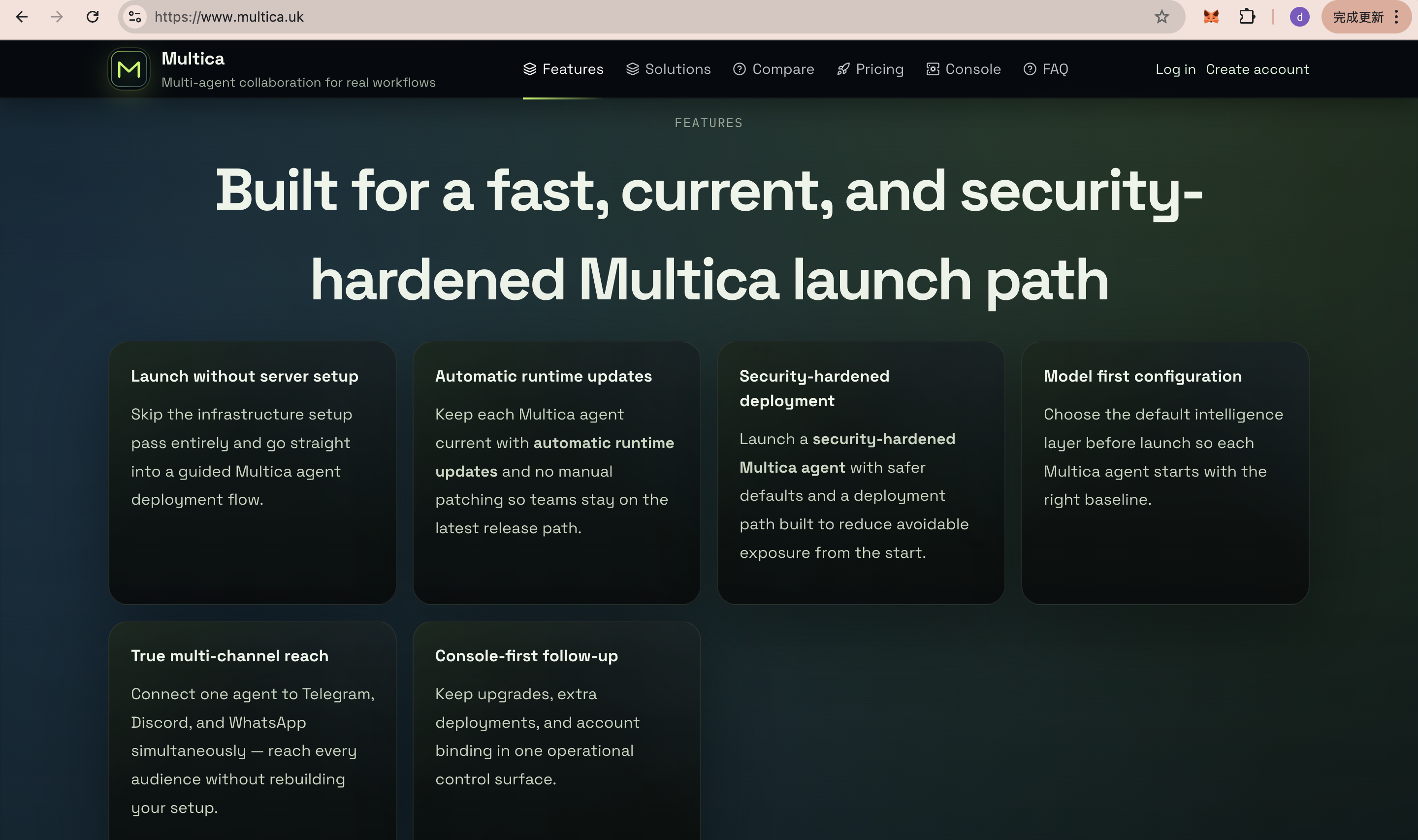
Task: Click the 'Keep each Multica agent' description
Action: [x=554, y=471]
